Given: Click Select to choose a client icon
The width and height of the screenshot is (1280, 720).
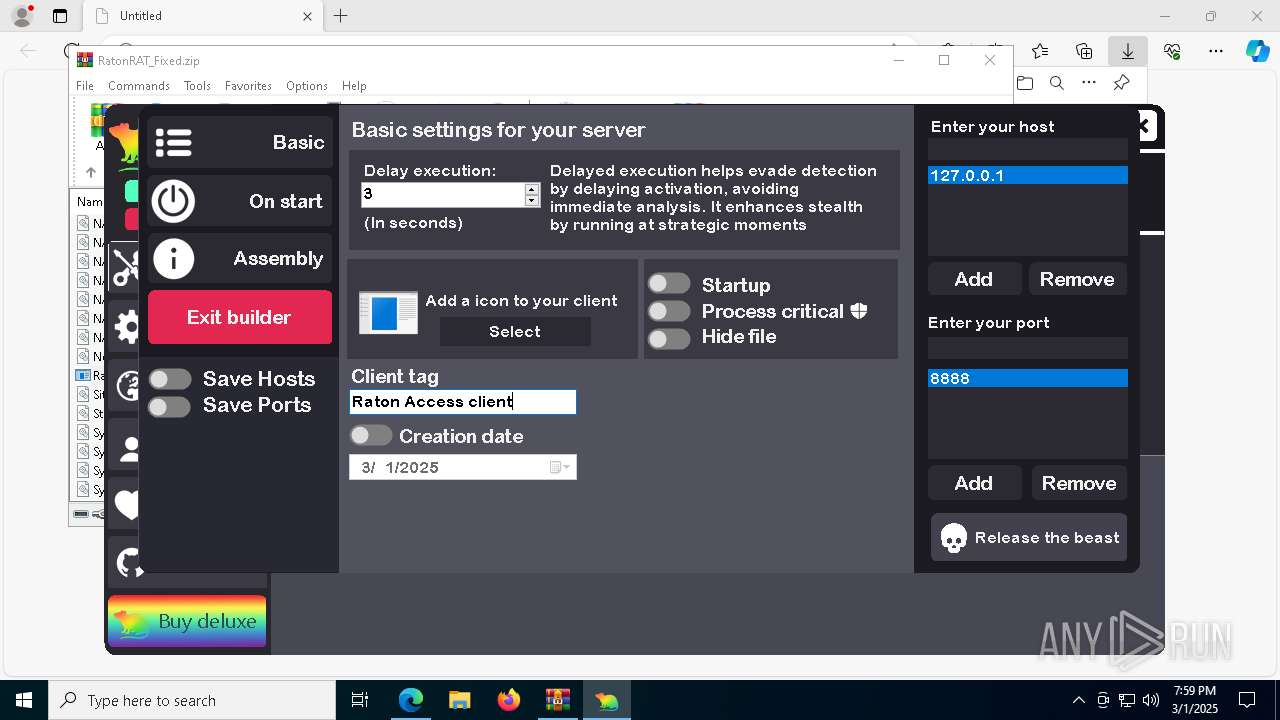Looking at the screenshot, I should (515, 331).
